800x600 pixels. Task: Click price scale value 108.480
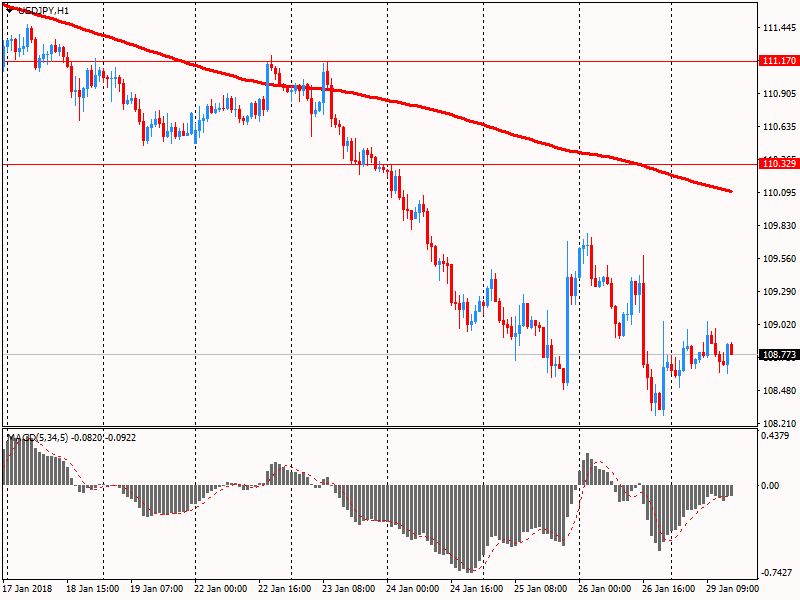click(779, 390)
